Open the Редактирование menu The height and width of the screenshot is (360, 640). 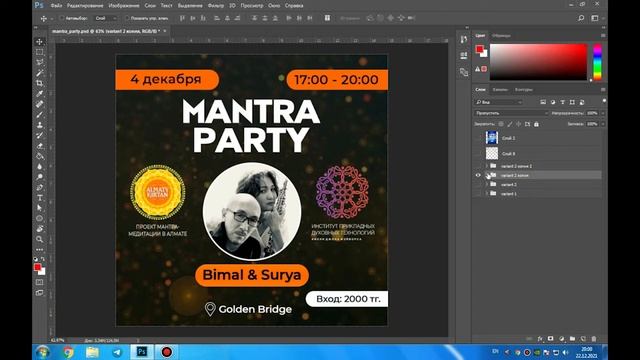pos(85,6)
